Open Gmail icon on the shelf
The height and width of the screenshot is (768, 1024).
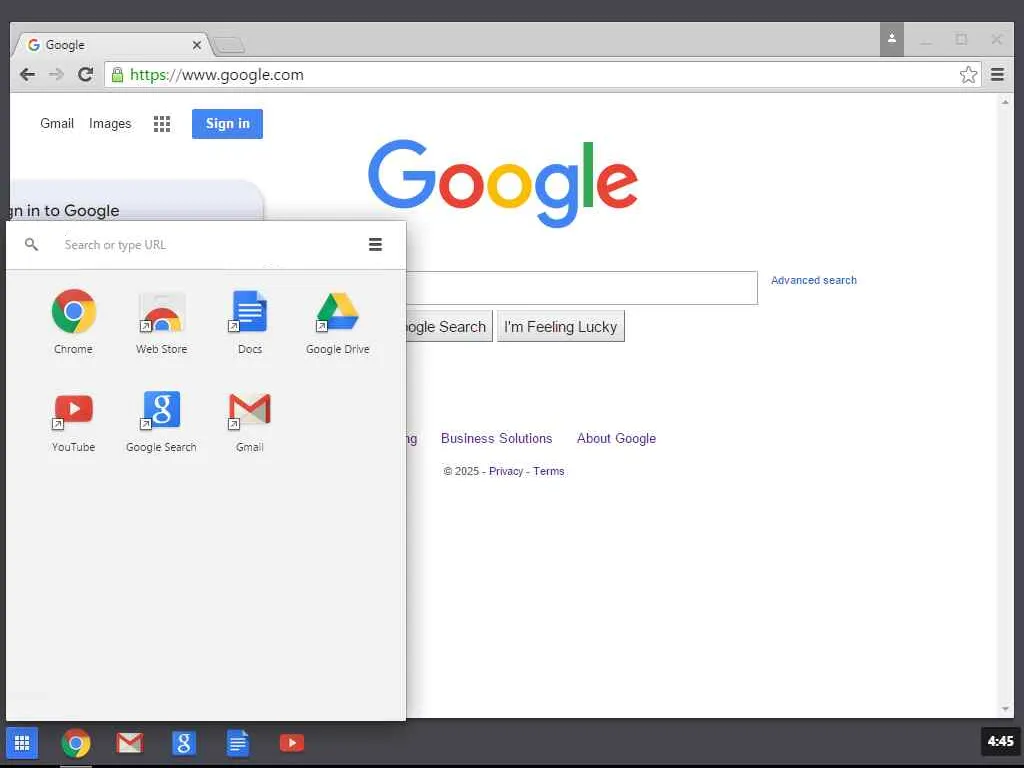tap(129, 743)
